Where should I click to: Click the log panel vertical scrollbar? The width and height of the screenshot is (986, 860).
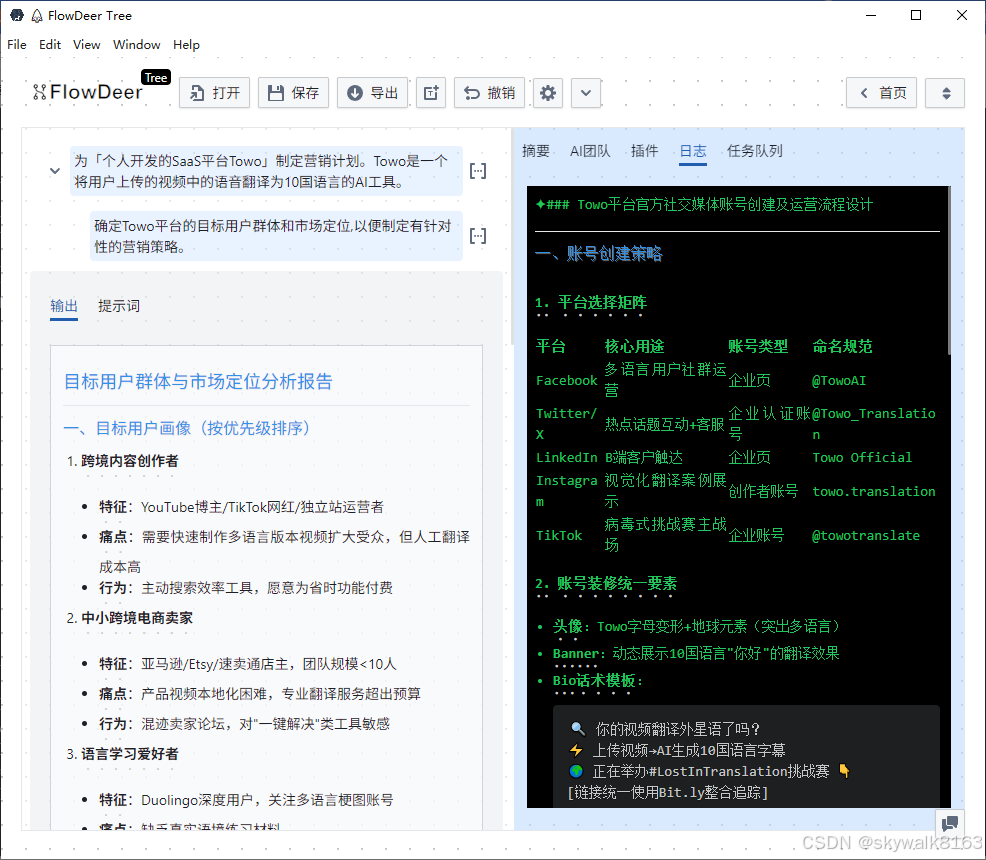[948, 270]
